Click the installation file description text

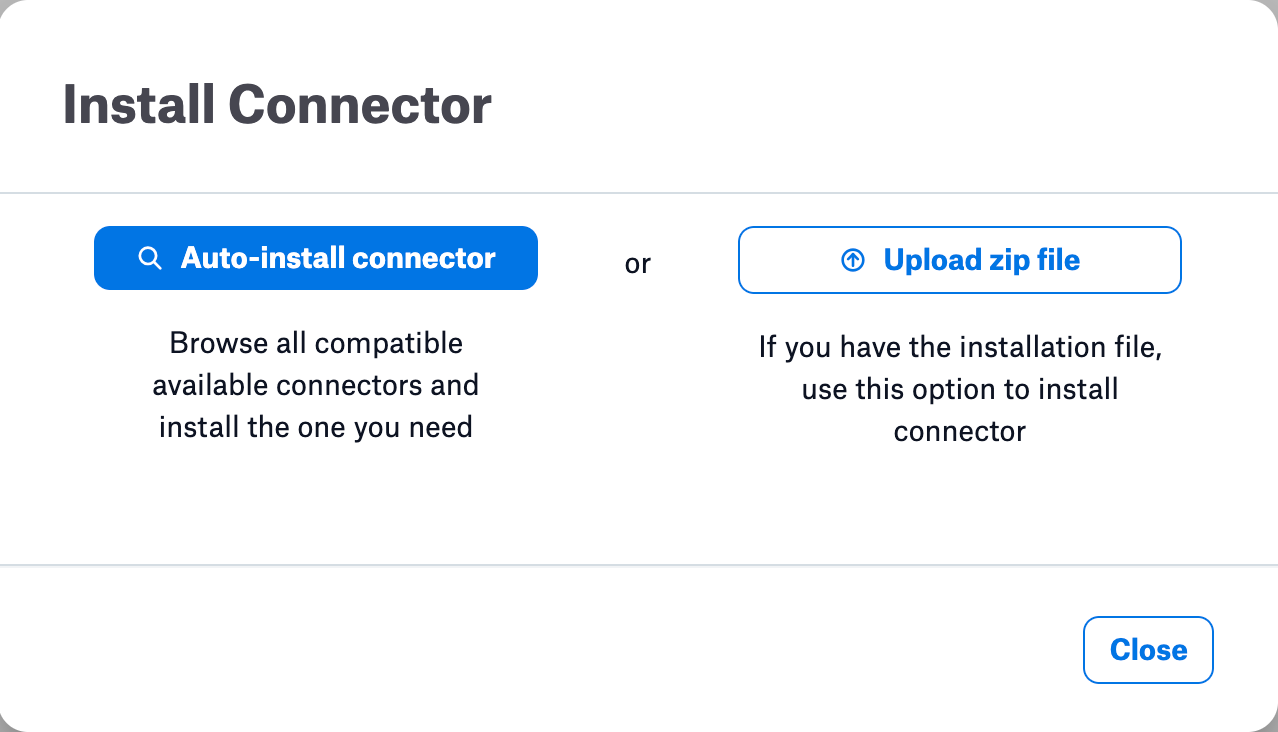pos(958,389)
